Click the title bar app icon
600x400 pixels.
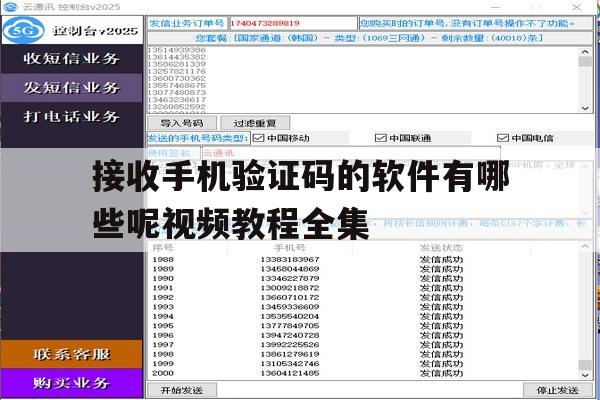click(10, 7)
